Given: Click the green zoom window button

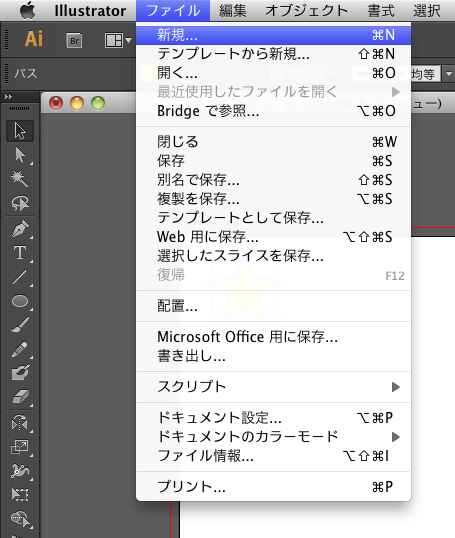Looking at the screenshot, I should coord(98,103).
